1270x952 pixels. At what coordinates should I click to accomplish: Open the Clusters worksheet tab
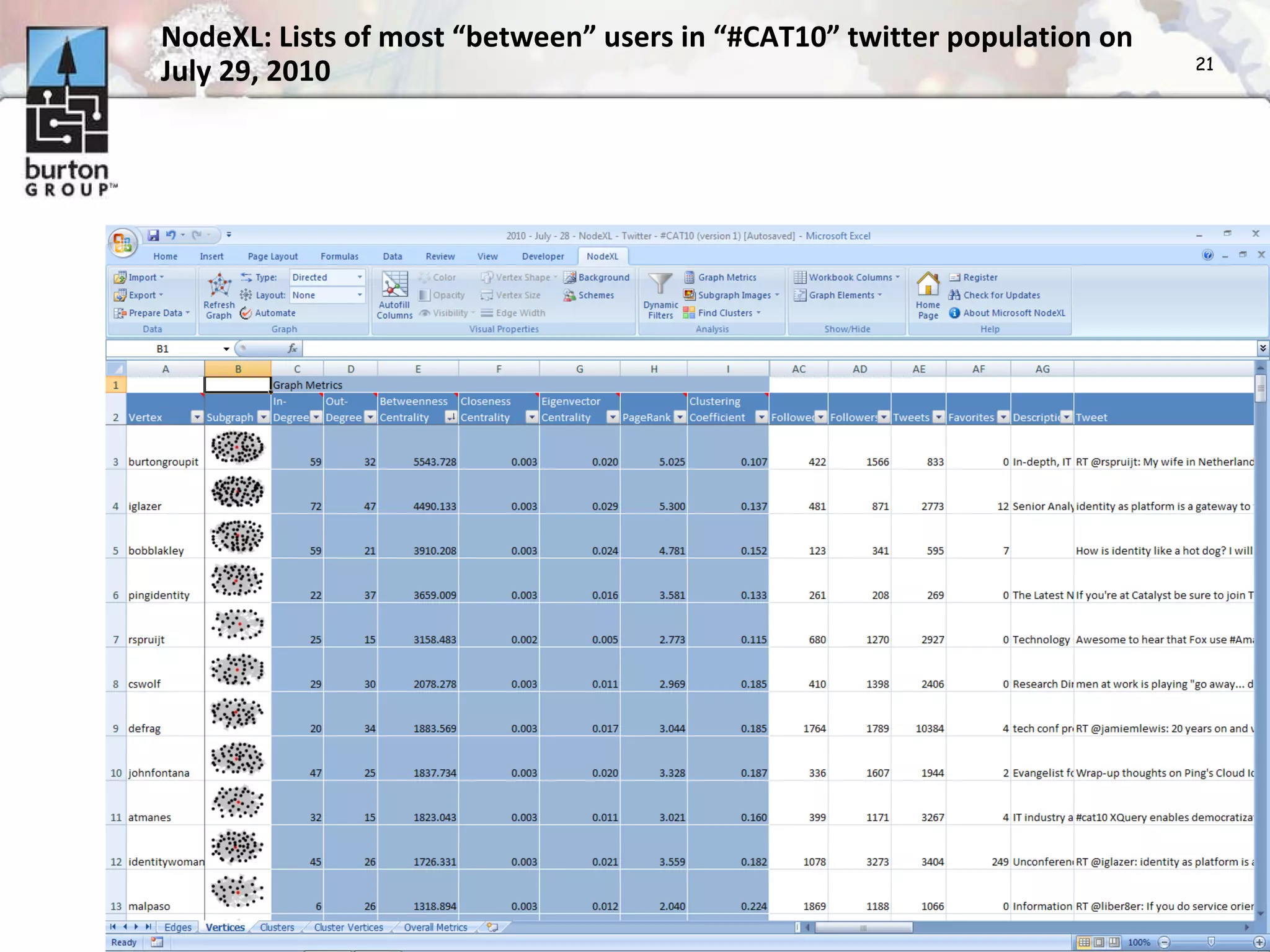pos(277,927)
